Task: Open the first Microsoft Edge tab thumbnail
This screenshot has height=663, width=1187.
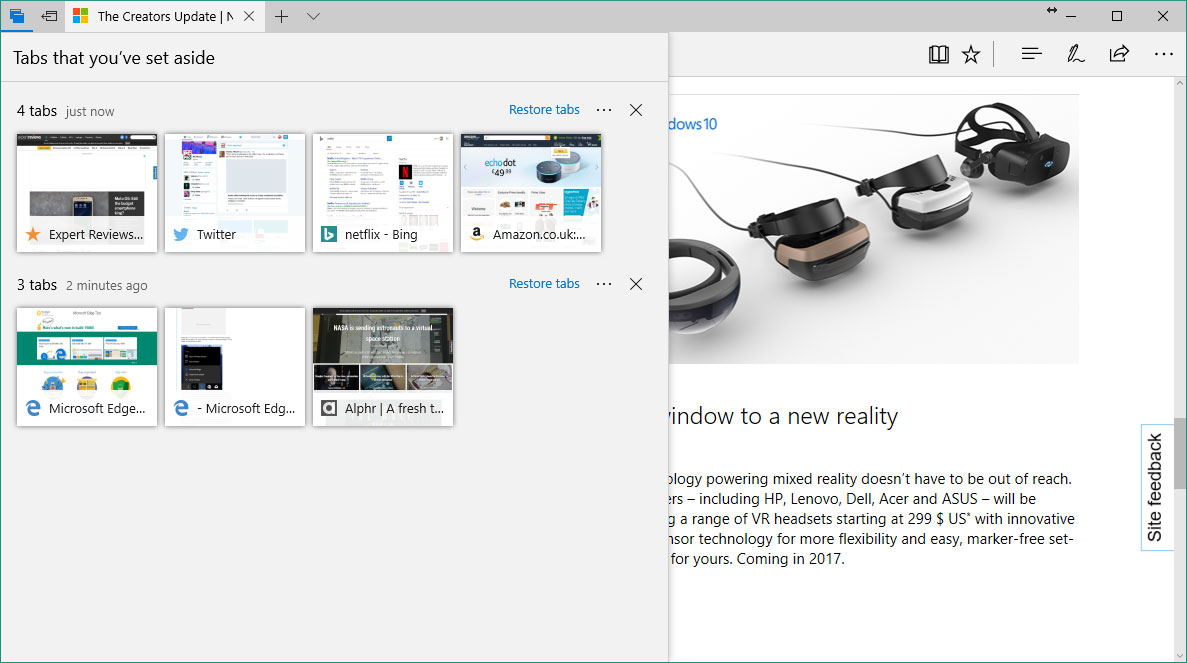Action: click(87, 366)
